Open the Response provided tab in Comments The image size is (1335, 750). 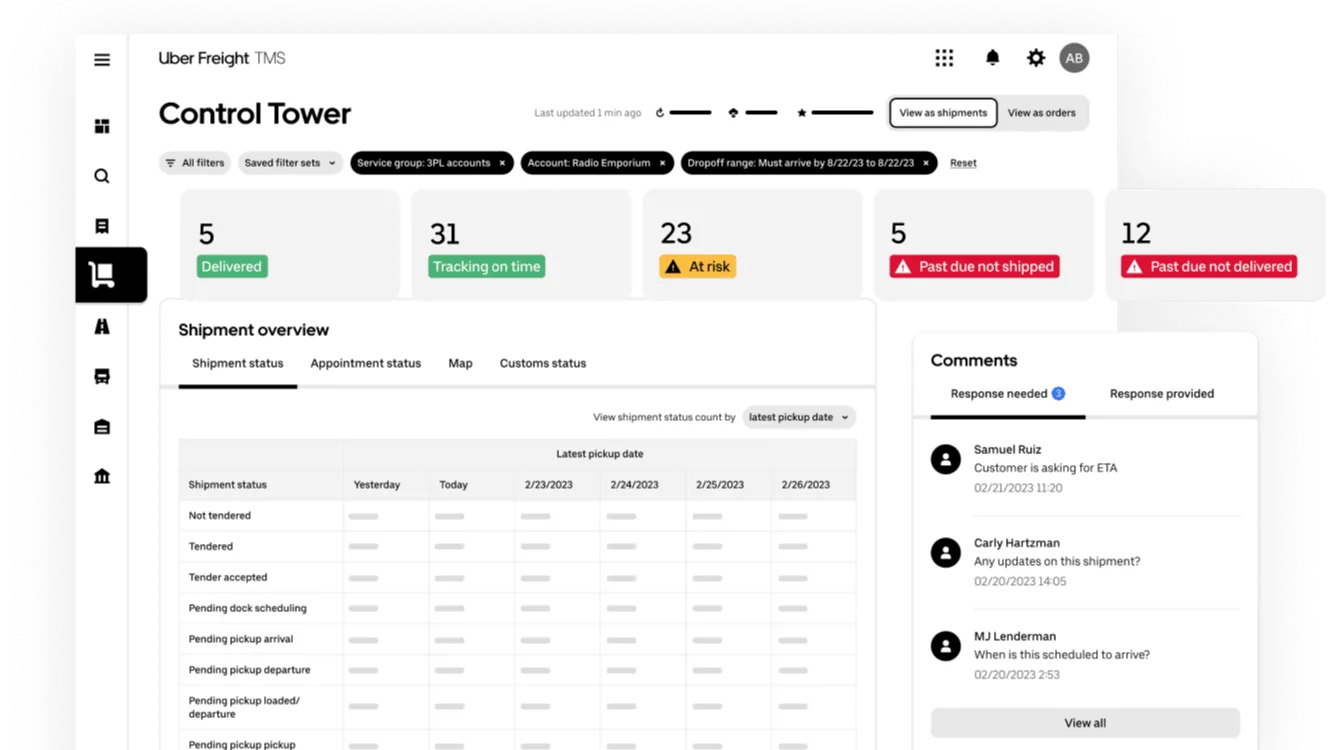1161,393
